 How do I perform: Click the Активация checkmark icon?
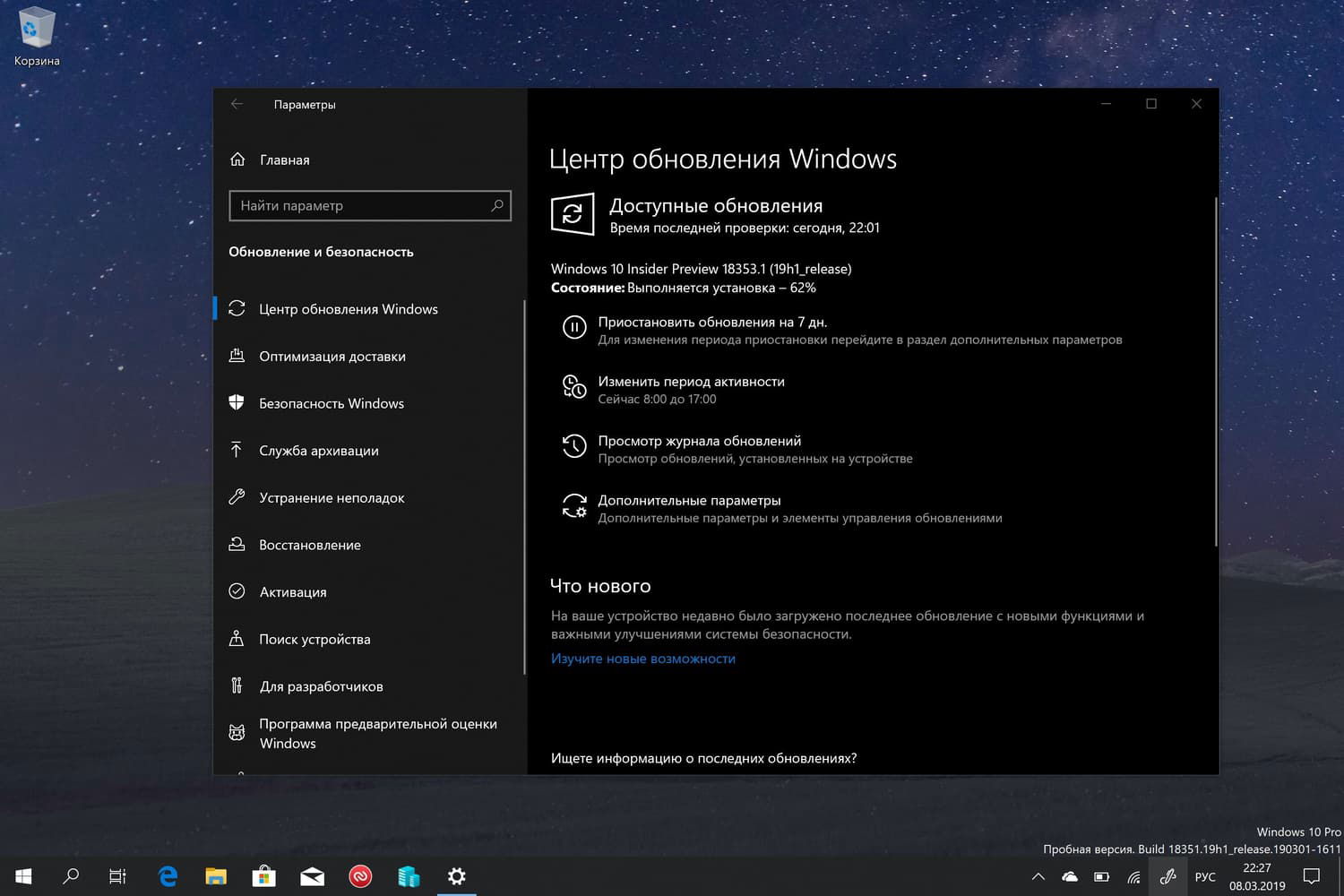pyautogui.click(x=237, y=591)
